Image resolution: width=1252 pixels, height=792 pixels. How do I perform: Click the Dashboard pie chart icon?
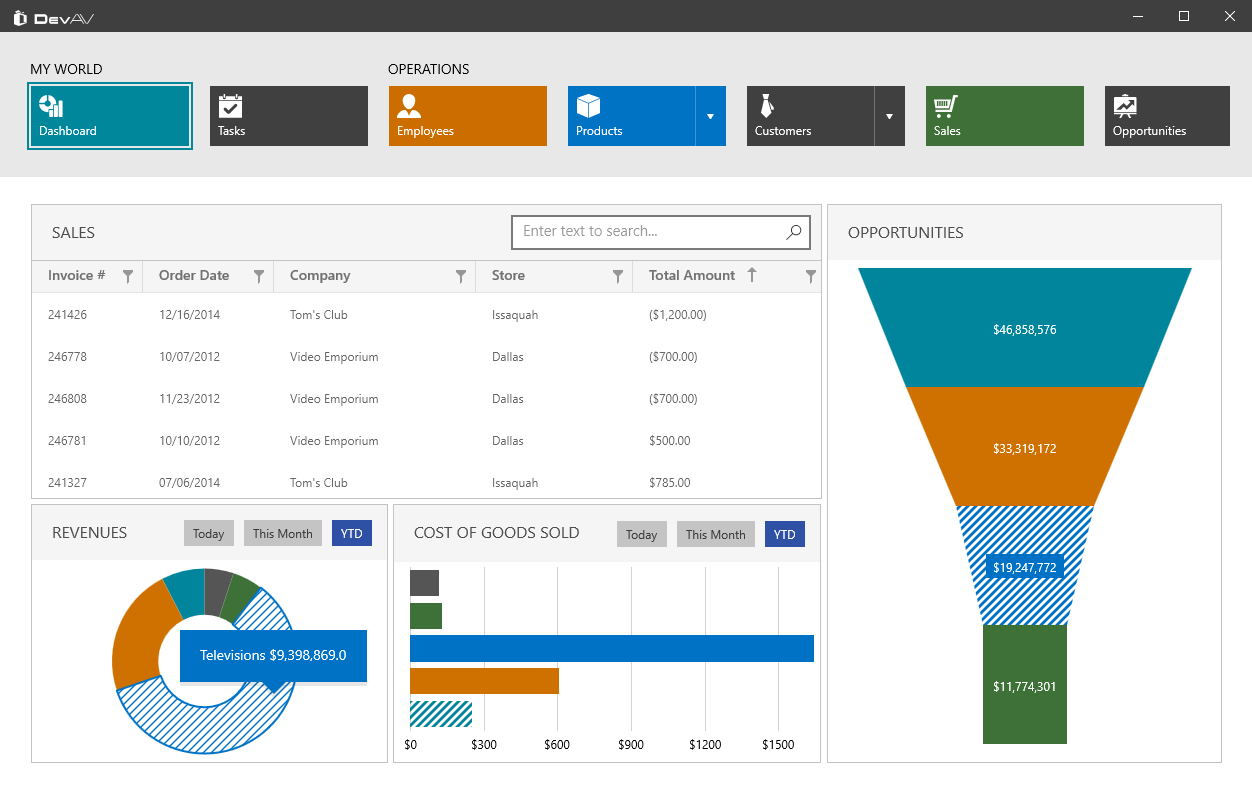(x=51, y=106)
